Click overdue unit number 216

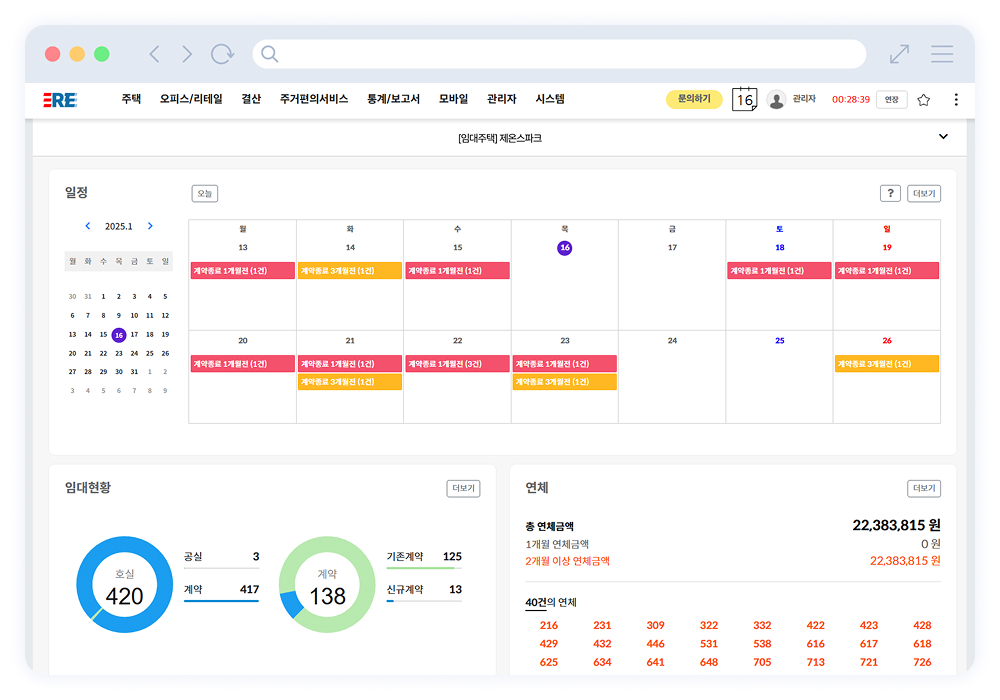click(x=549, y=626)
